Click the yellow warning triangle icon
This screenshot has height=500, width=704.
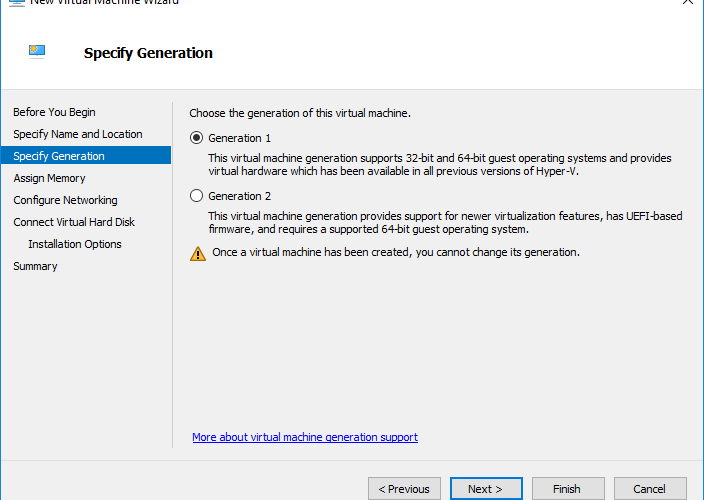click(x=198, y=254)
